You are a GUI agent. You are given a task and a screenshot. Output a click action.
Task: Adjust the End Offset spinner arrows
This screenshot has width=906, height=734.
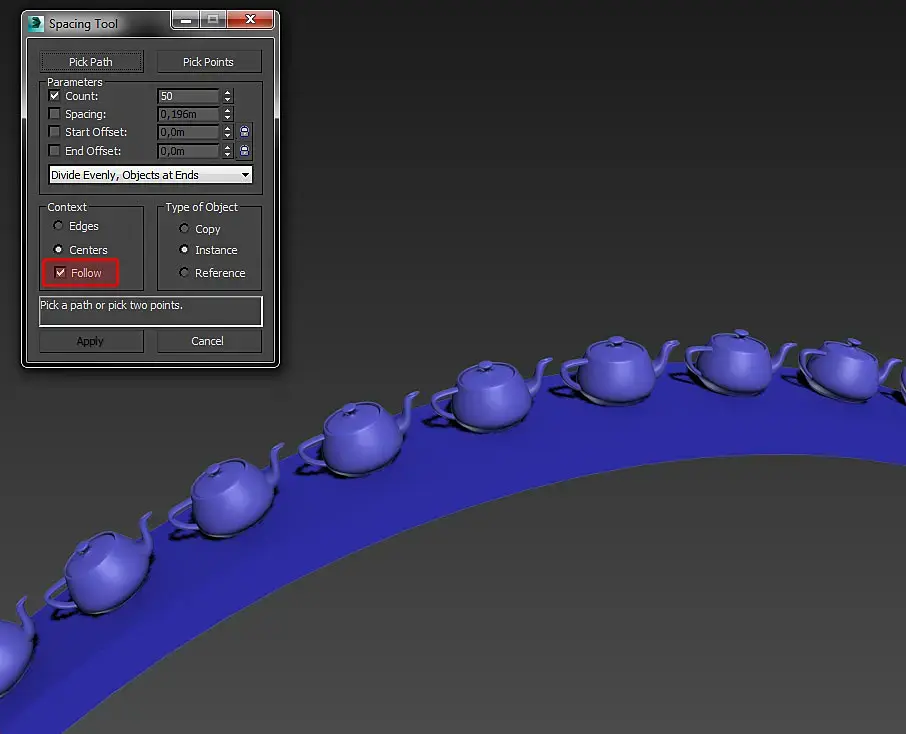click(x=228, y=151)
